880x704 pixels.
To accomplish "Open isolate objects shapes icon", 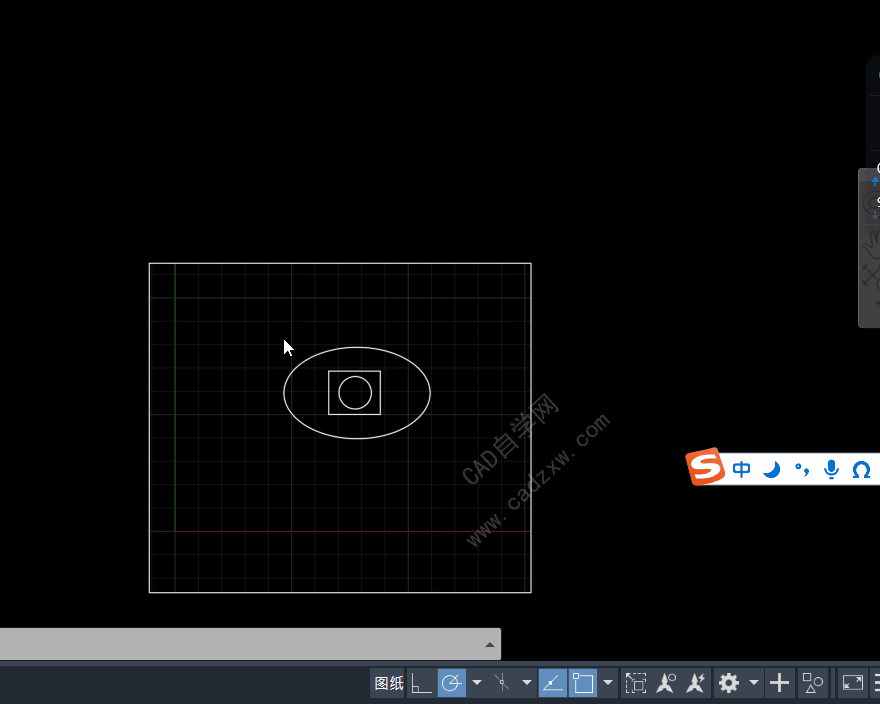I will click(x=812, y=683).
